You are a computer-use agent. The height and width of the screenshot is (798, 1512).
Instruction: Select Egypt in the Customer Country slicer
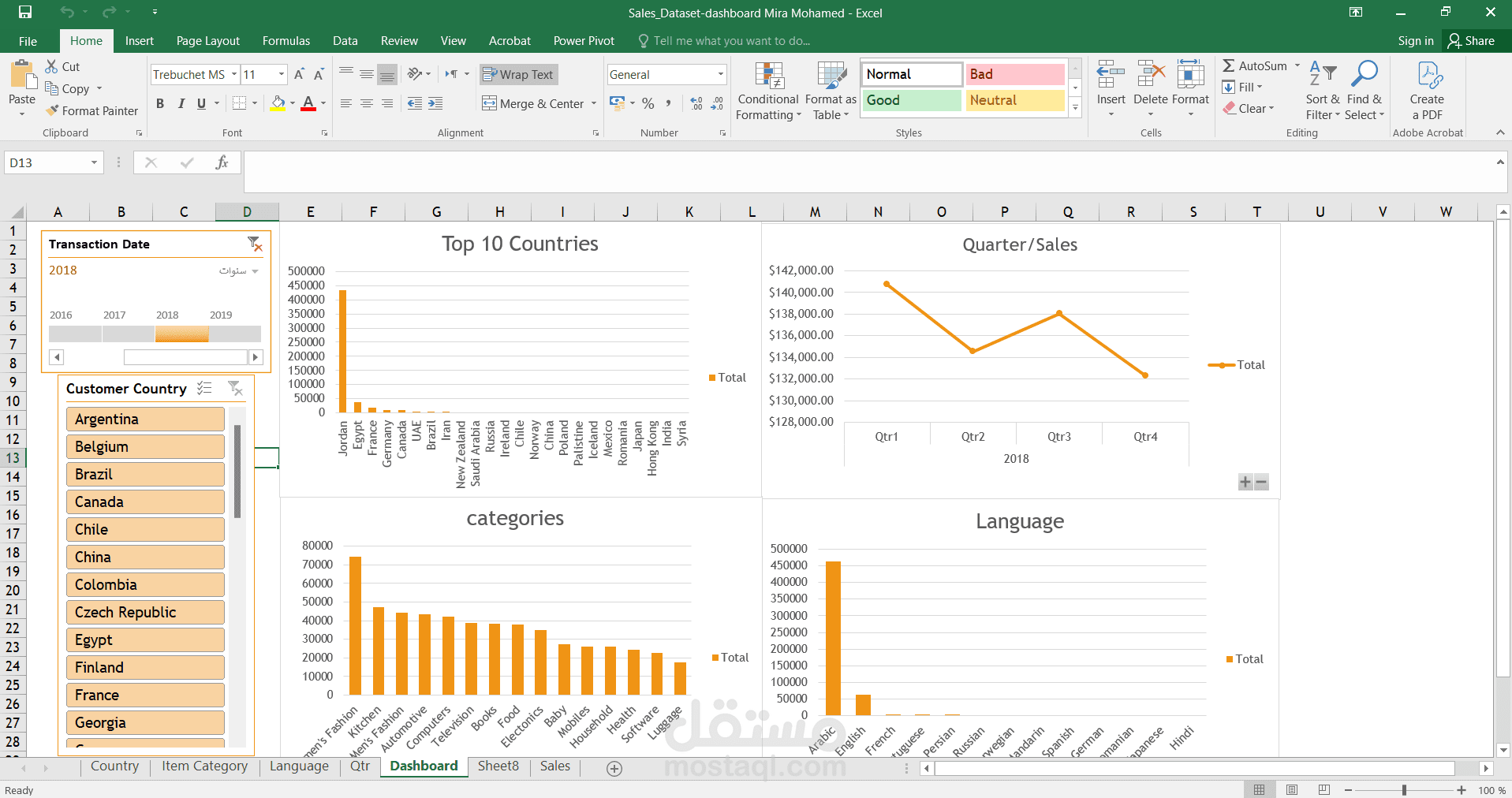(145, 640)
